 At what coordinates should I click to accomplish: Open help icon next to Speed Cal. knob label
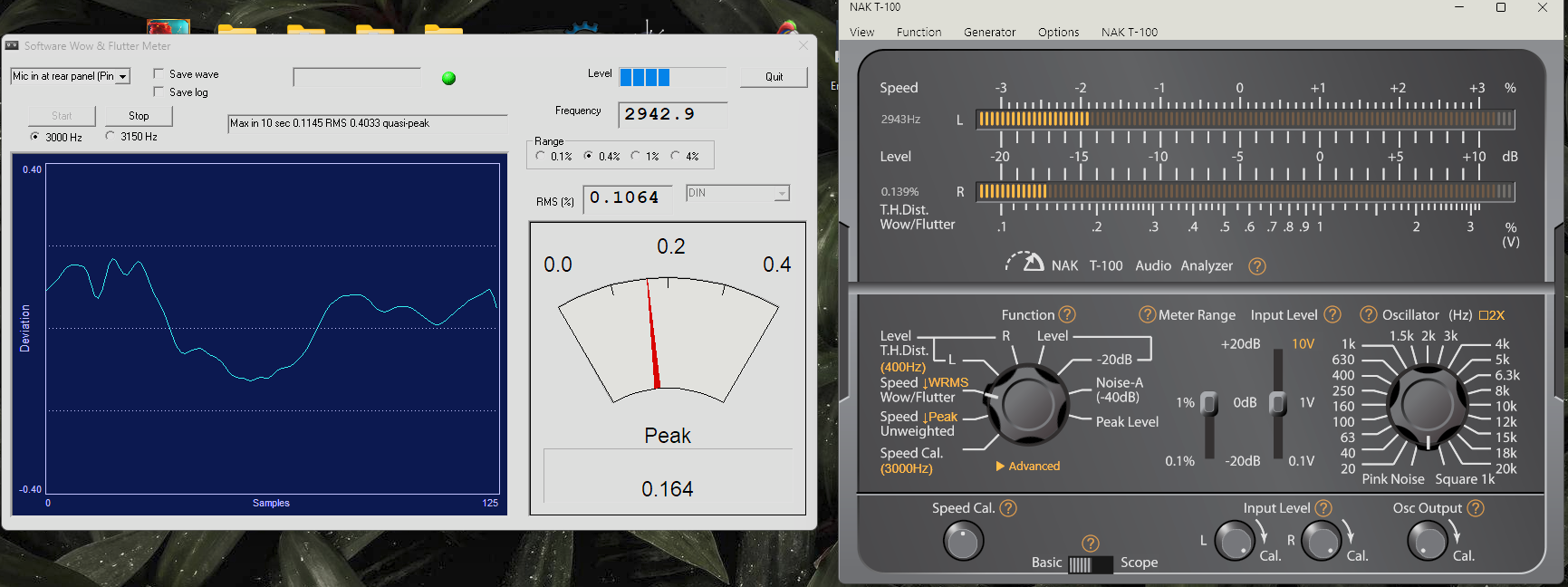(x=1008, y=508)
